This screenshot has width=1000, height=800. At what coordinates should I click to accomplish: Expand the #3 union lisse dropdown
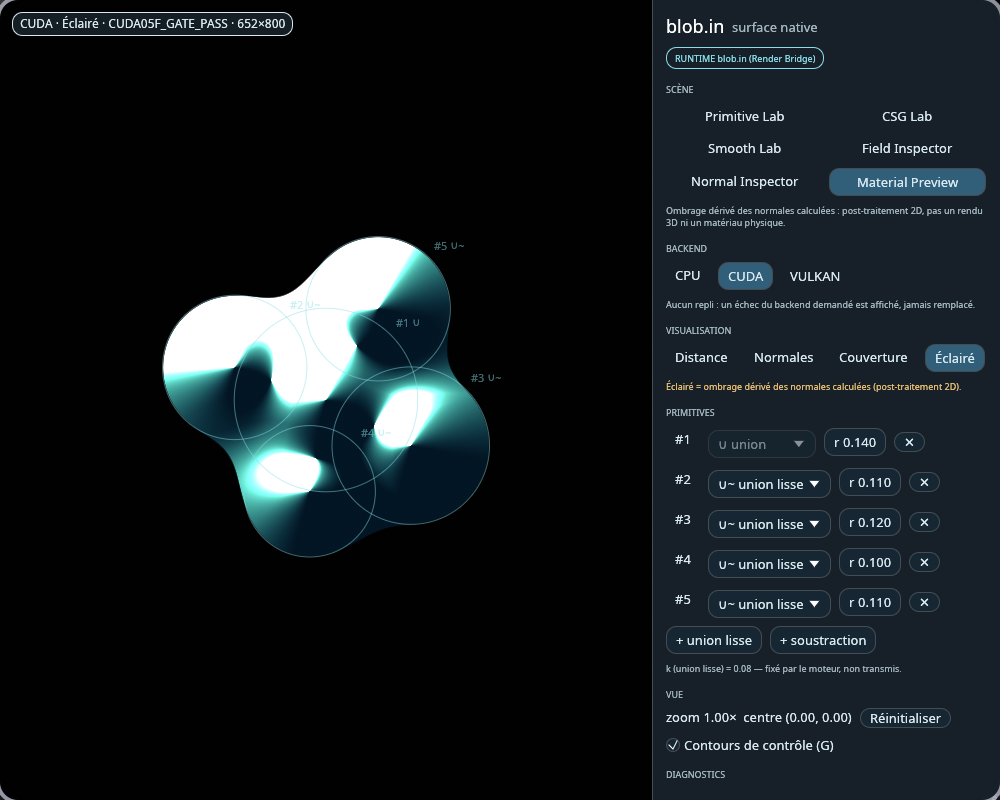coord(769,524)
